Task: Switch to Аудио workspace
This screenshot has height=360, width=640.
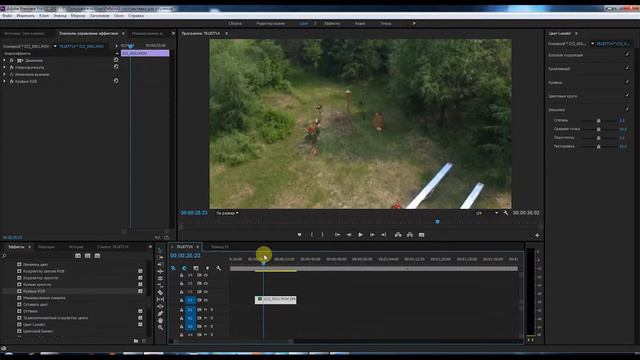Action: pos(360,23)
